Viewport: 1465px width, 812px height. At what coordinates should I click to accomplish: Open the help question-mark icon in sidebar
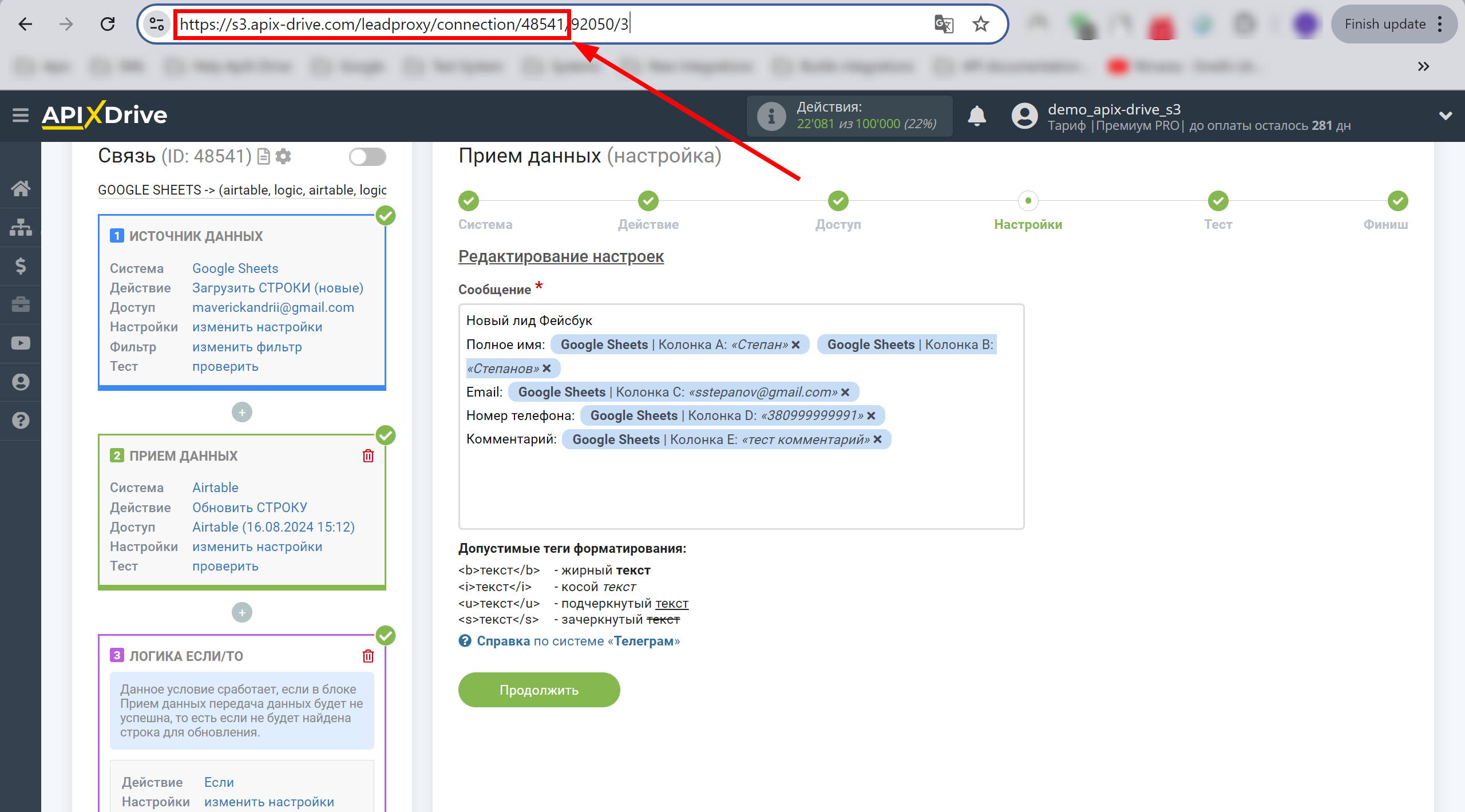pyautogui.click(x=21, y=421)
